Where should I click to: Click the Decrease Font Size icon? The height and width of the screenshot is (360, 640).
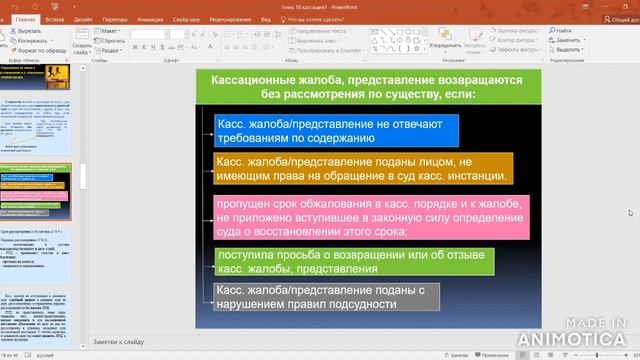(202, 35)
